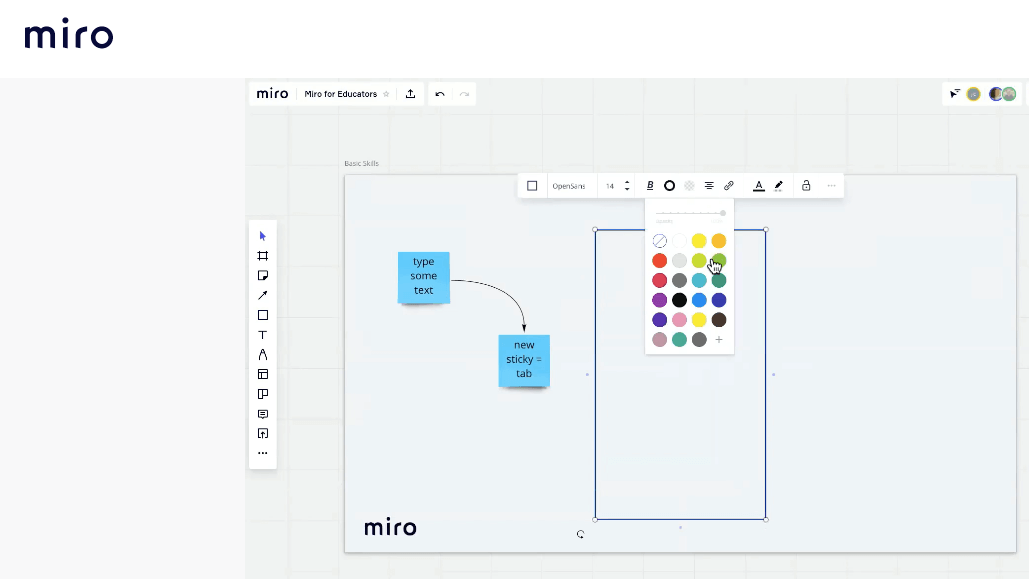The height and width of the screenshot is (579, 1029).
Task: Open the text highlight marker icon
Action: [779, 186]
